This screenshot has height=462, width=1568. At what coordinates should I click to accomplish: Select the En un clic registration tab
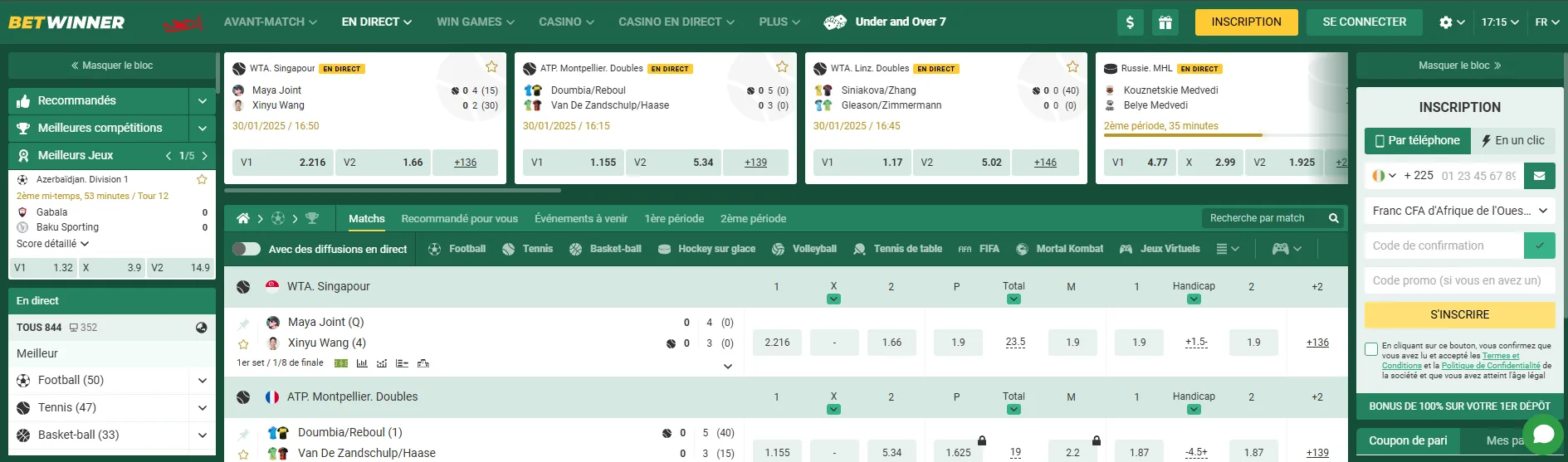[x=1513, y=141]
